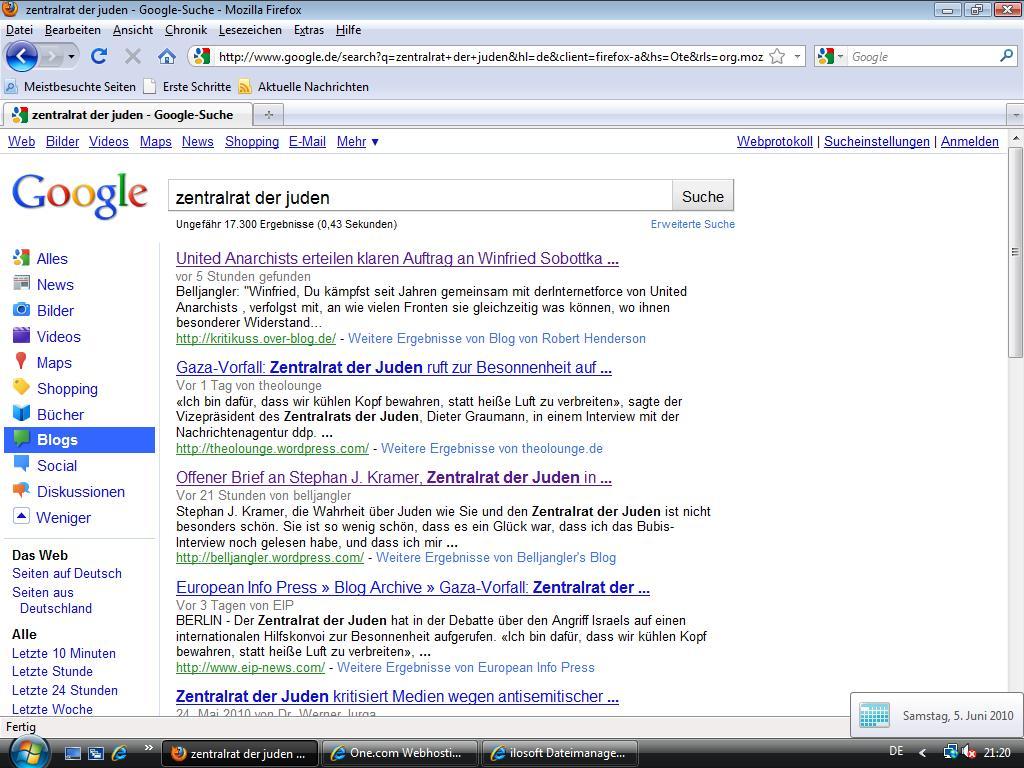The image size is (1024, 768).
Task: Click the search magnifier in Firefox search box
Action: pyautogui.click(x=1006, y=56)
